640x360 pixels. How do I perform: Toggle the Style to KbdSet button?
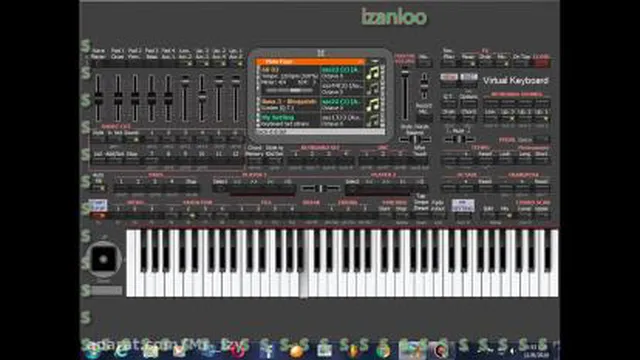click(x=274, y=161)
